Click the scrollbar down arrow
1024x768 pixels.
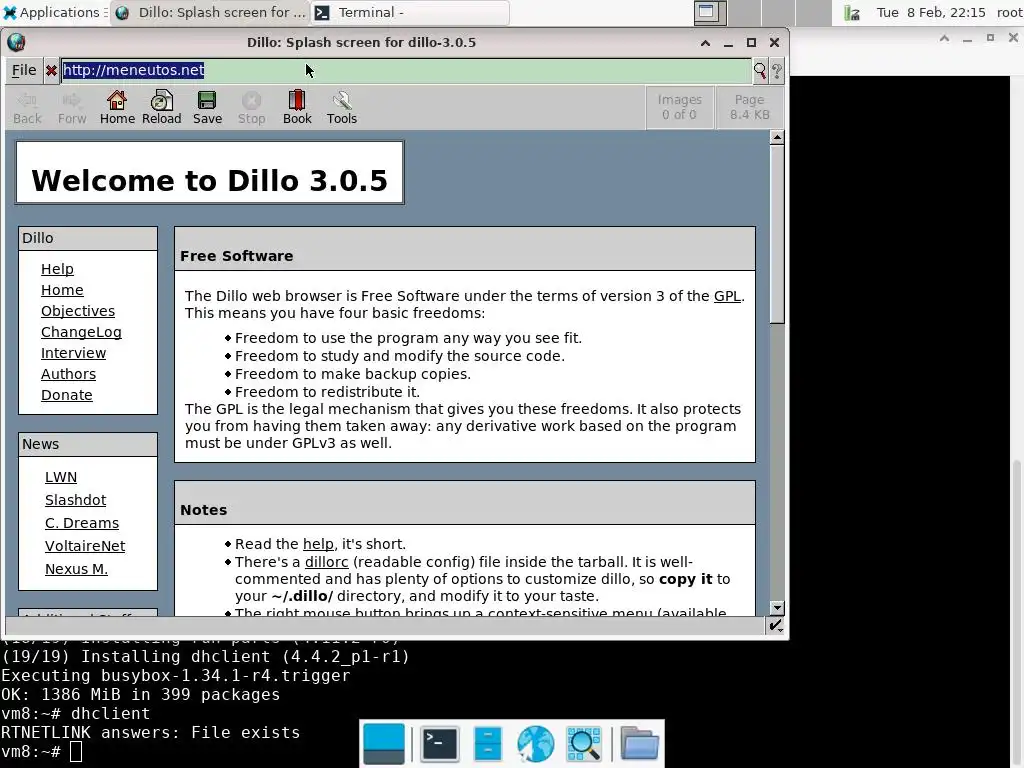(x=776, y=608)
